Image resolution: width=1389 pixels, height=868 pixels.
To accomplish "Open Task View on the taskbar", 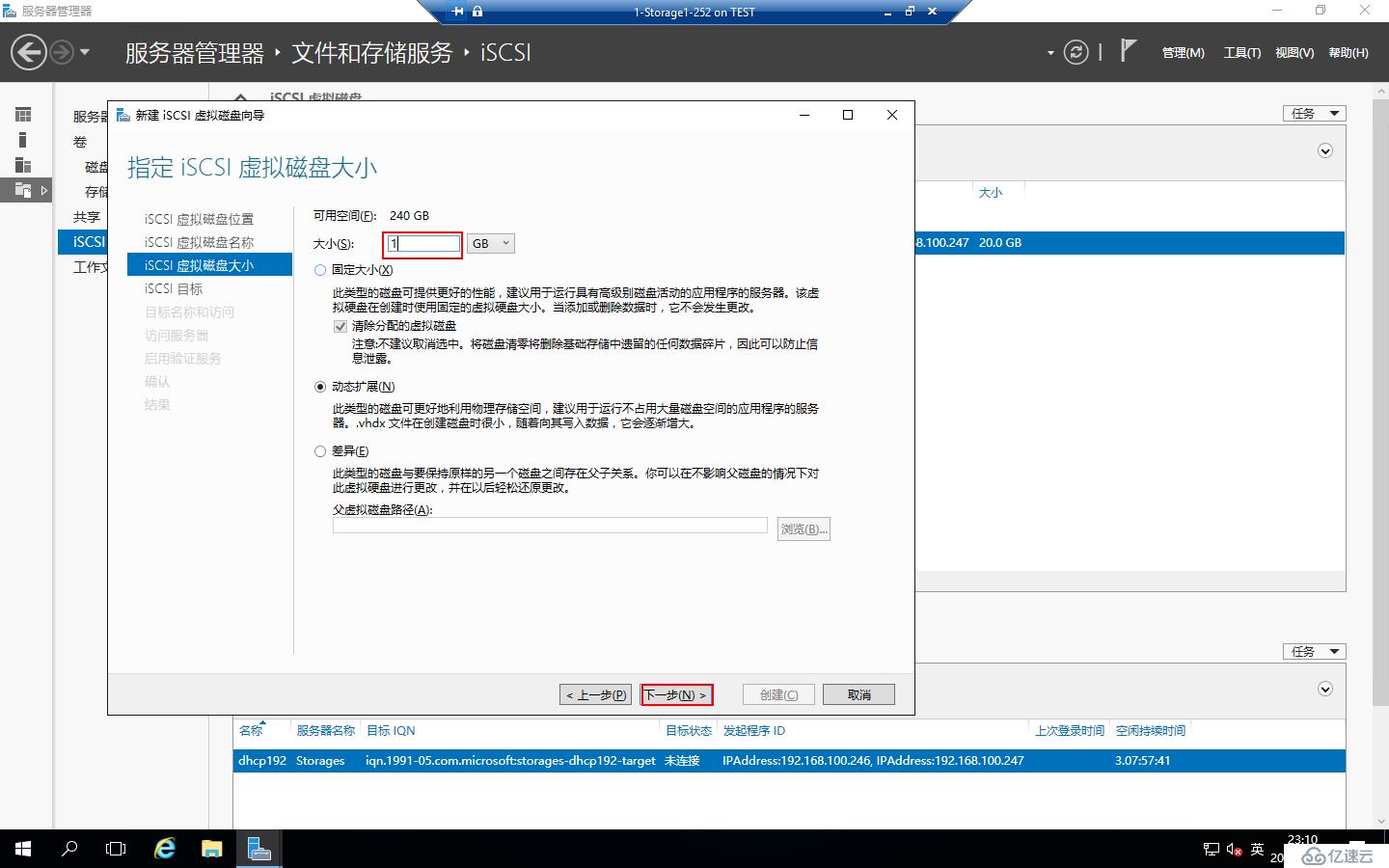I will point(116,849).
